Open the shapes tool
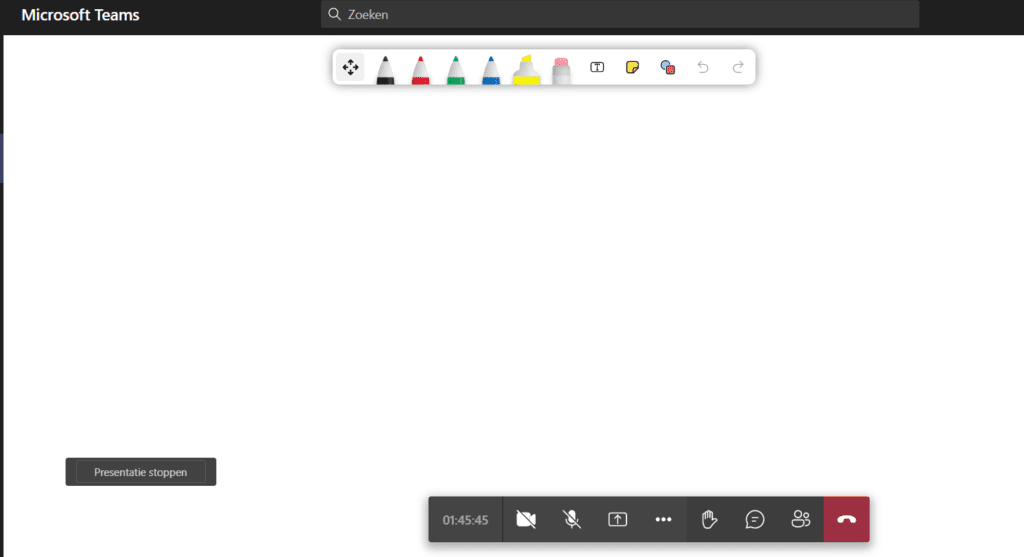 667,67
